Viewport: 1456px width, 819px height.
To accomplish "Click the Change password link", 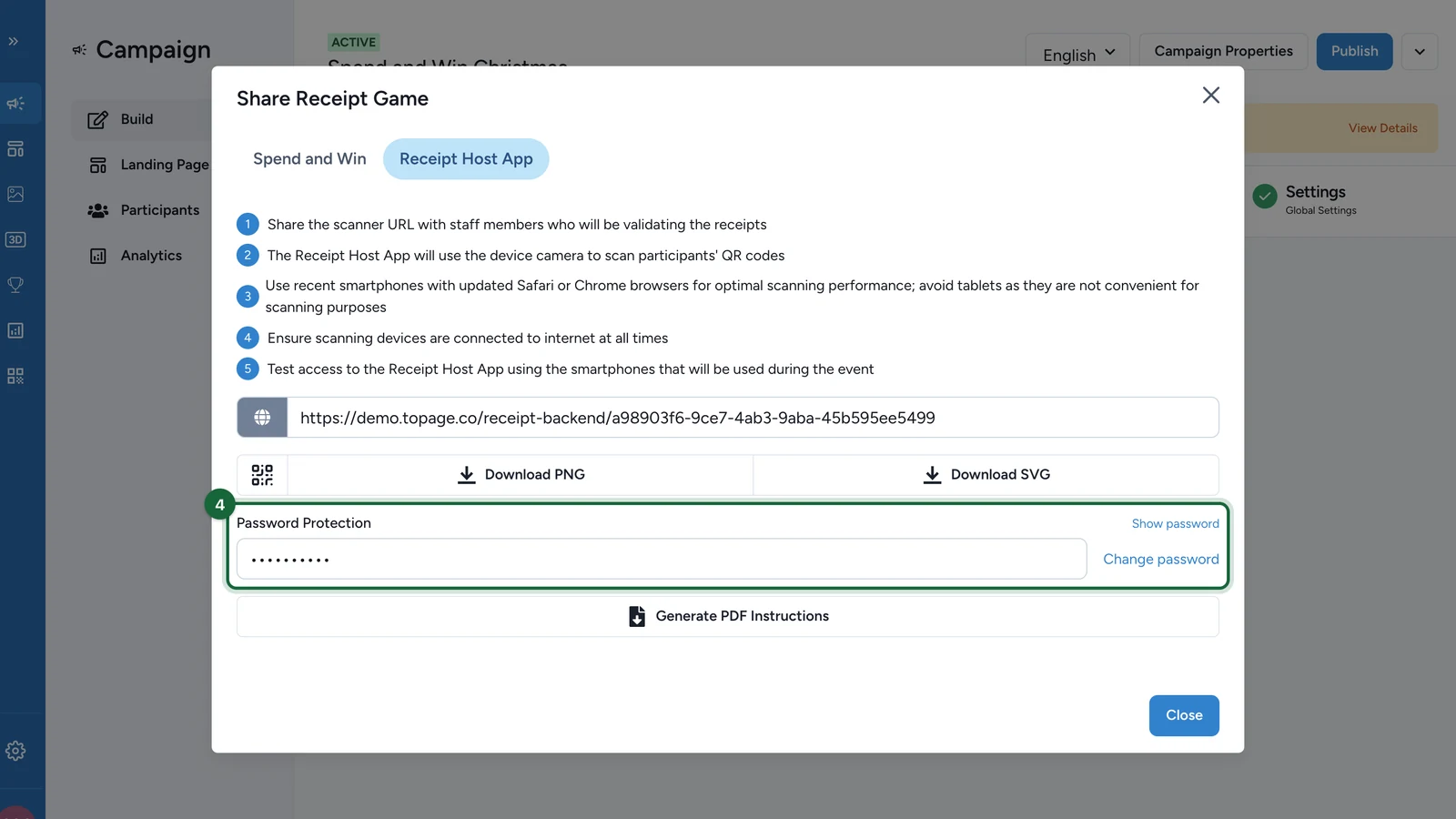I will tap(1160, 560).
